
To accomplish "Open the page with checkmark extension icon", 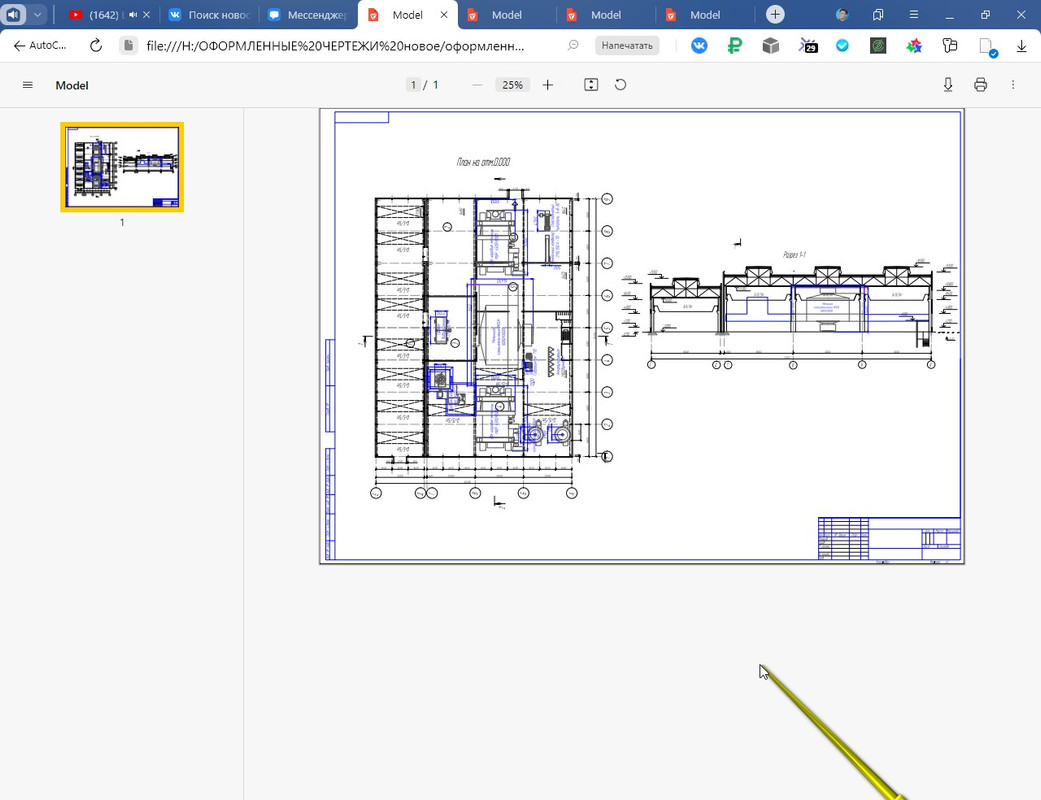I will click(988, 47).
